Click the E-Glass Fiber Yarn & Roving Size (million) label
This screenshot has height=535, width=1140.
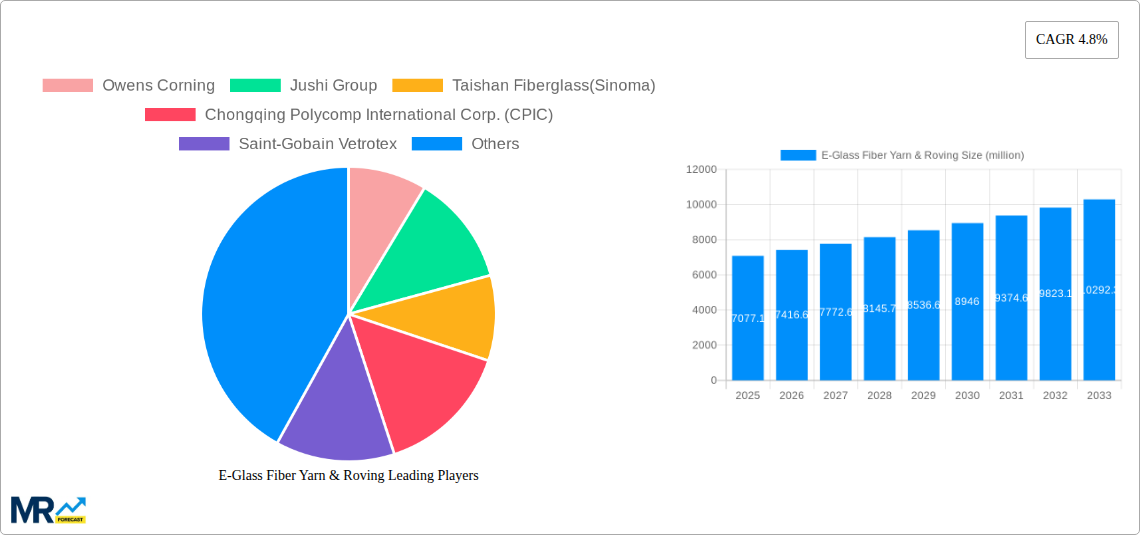(x=923, y=155)
